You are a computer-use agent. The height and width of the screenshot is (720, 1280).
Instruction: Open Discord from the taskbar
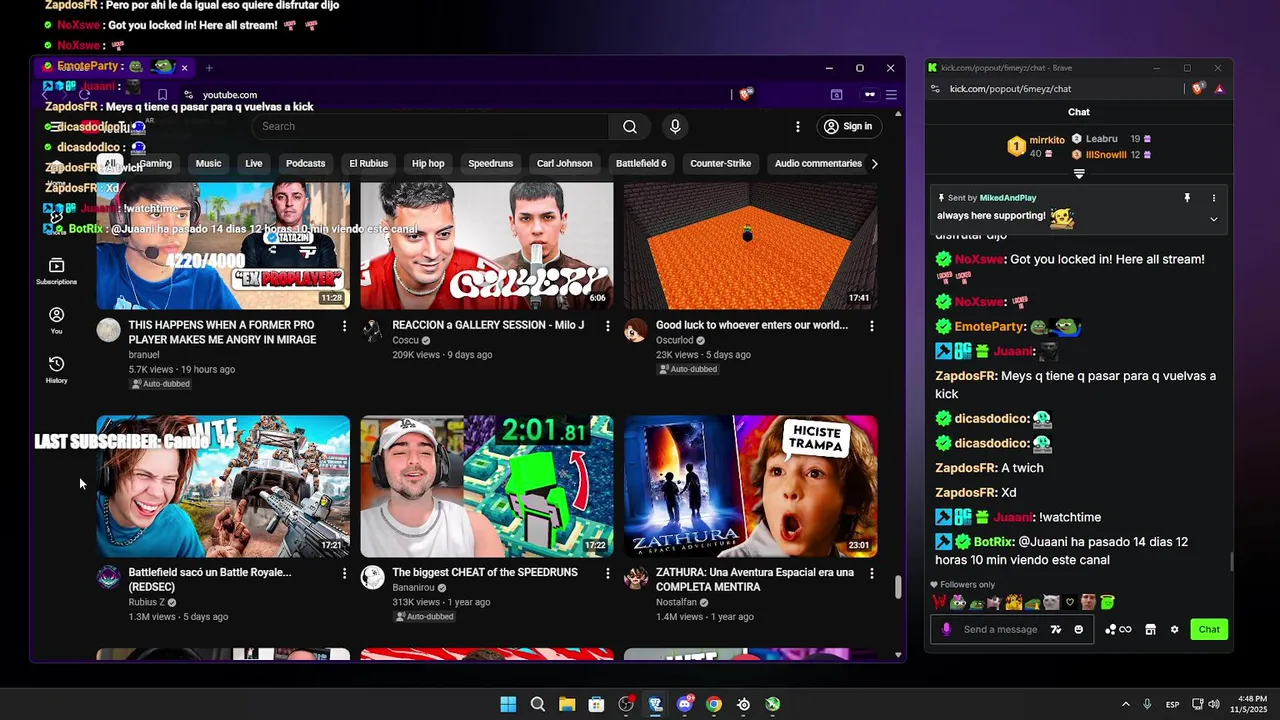pos(685,704)
